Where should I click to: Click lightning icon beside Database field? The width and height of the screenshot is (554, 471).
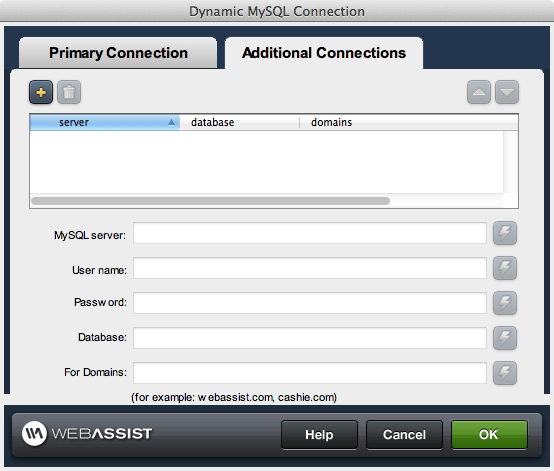[505, 338]
